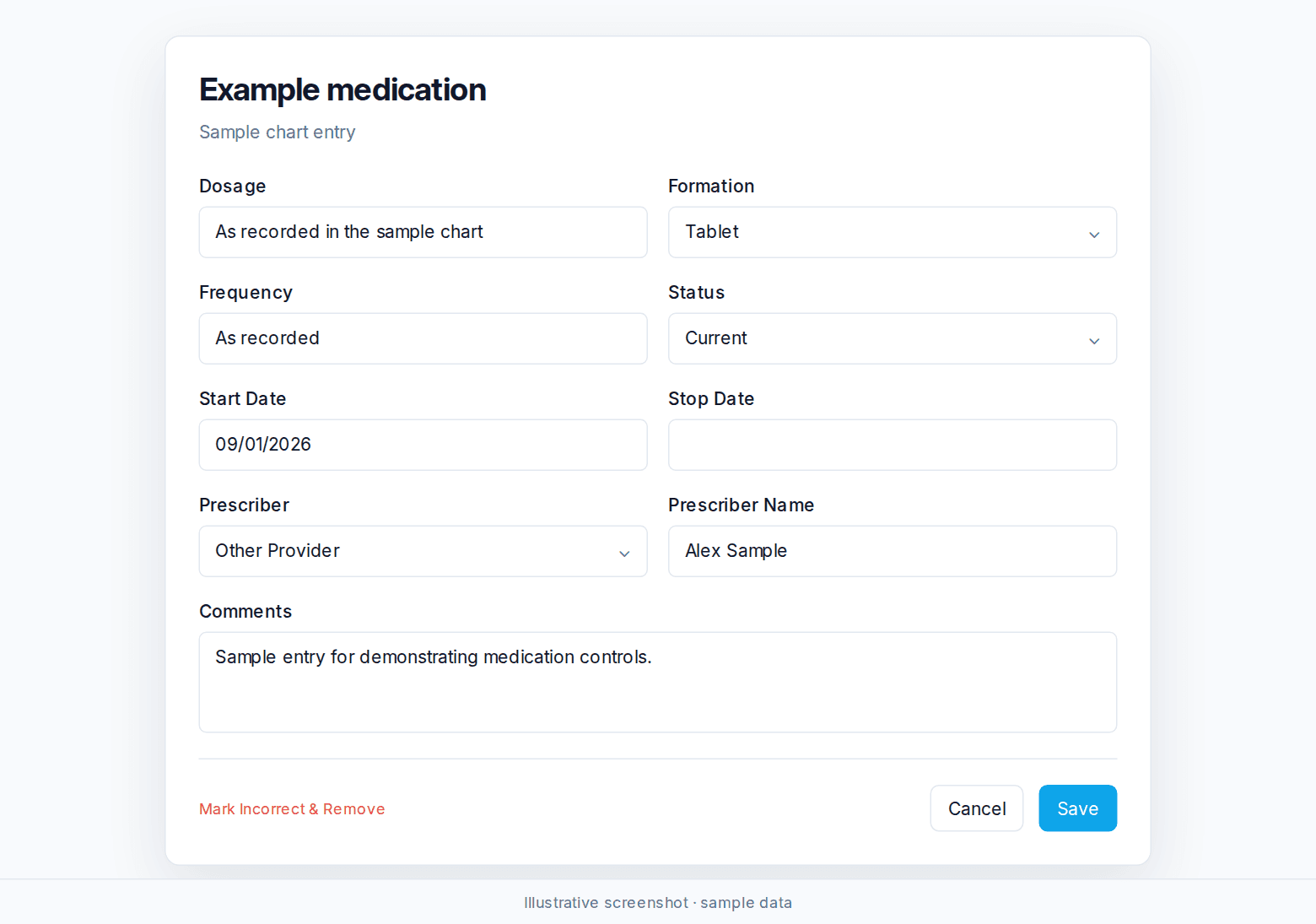1316x924 pixels.
Task: Save the medication entry
Action: pyautogui.click(x=1078, y=808)
